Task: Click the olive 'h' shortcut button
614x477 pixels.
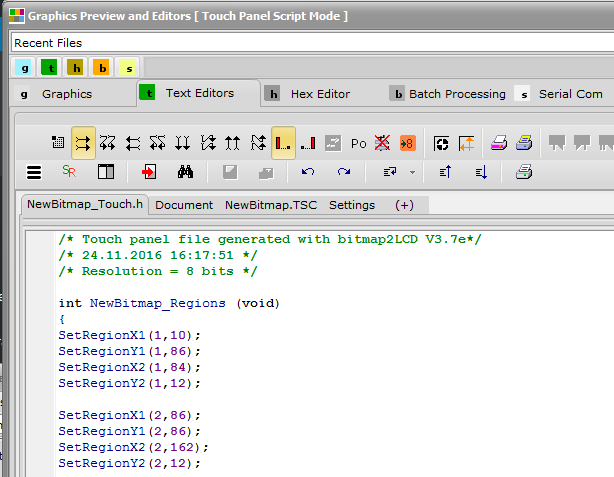Action: 77,68
